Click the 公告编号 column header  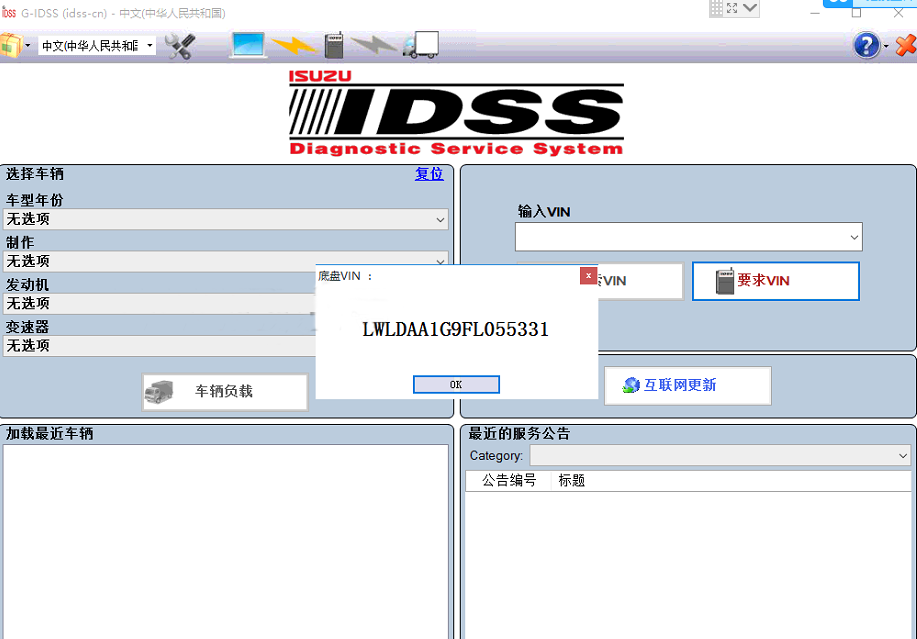coord(509,481)
